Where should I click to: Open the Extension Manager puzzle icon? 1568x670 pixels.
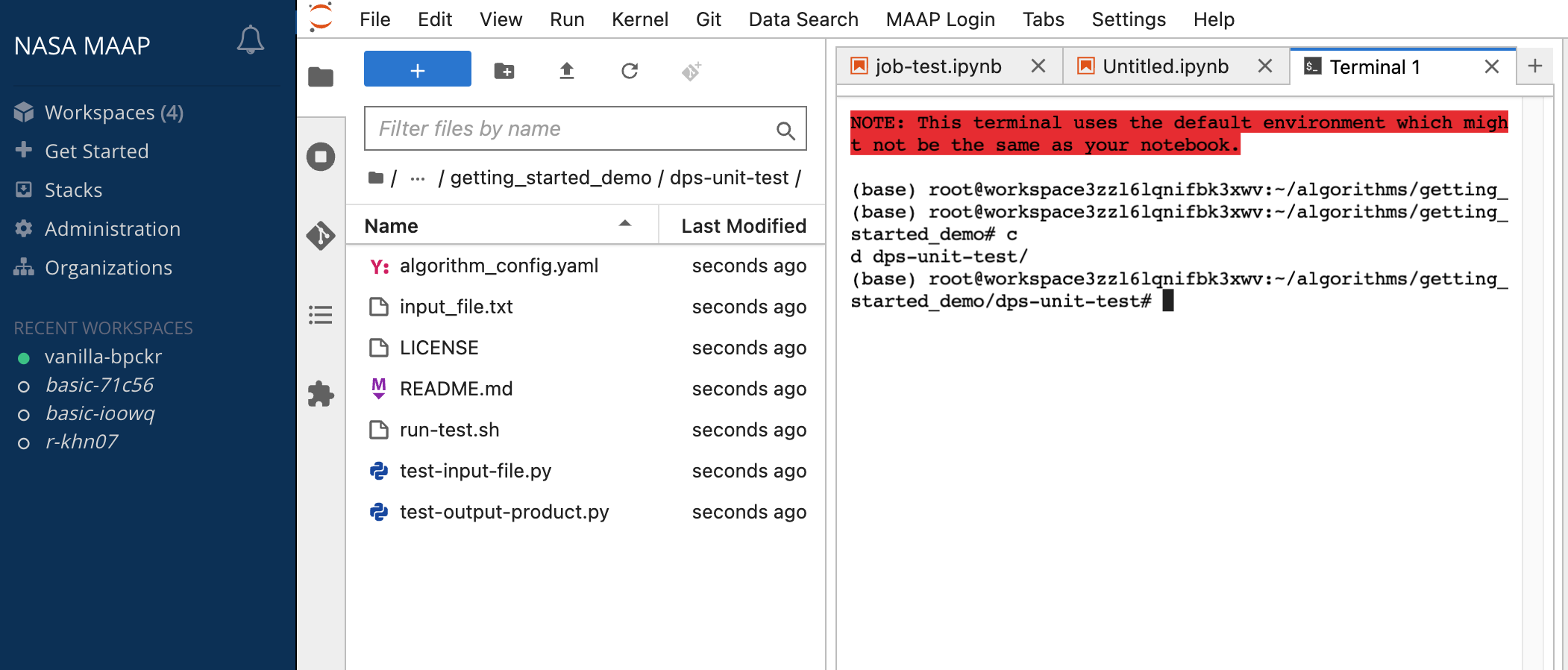[x=321, y=394]
